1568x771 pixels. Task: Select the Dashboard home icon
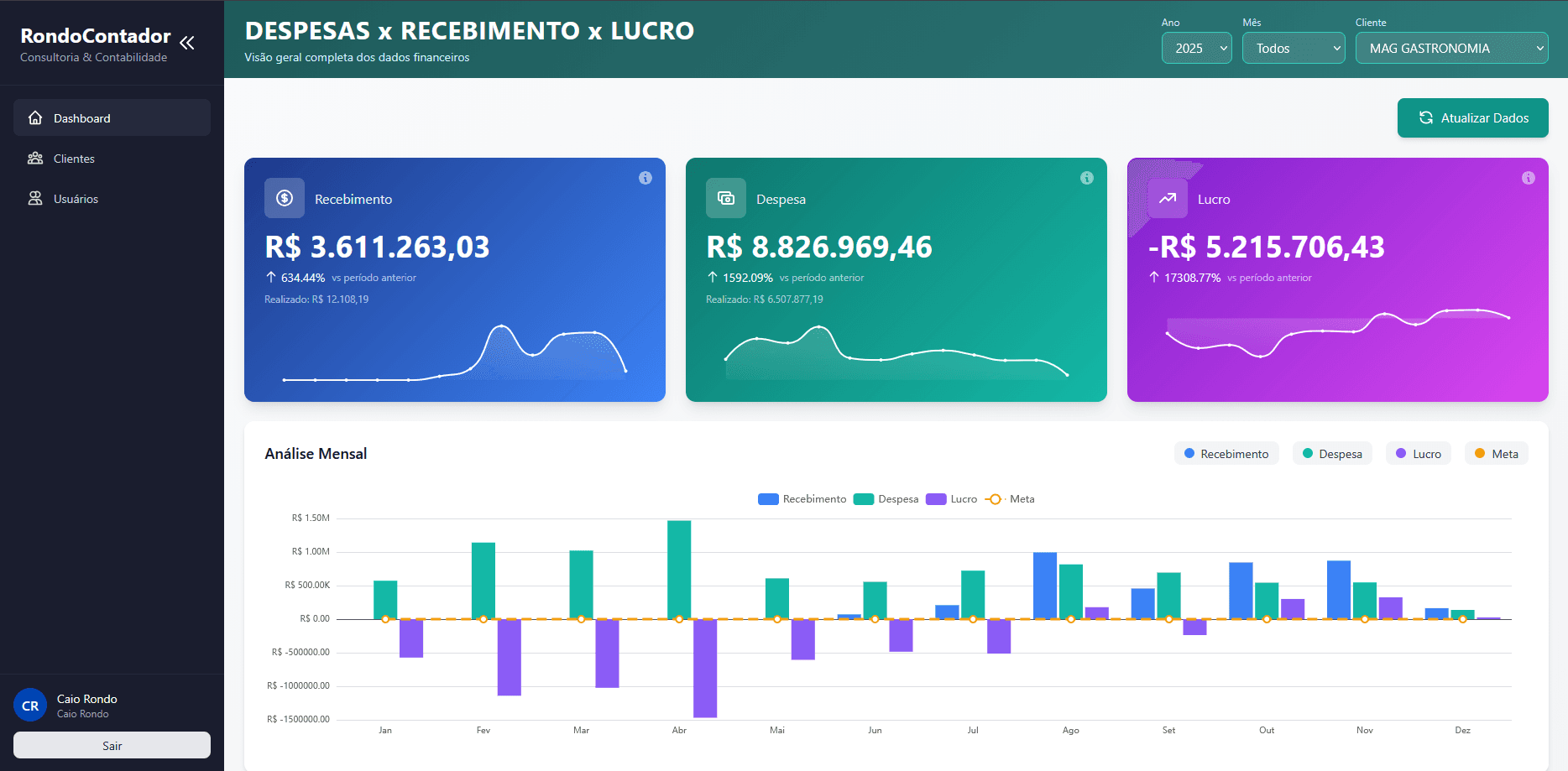[34, 117]
